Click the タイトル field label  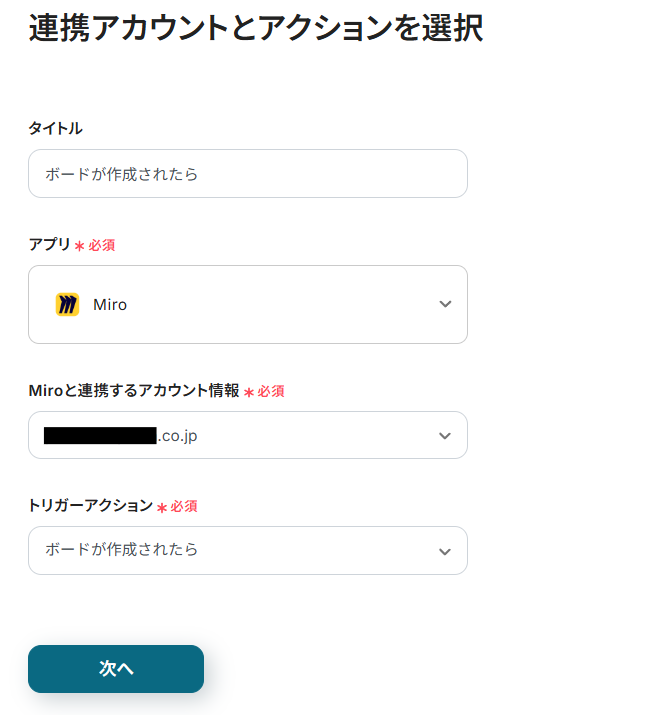coord(55,128)
